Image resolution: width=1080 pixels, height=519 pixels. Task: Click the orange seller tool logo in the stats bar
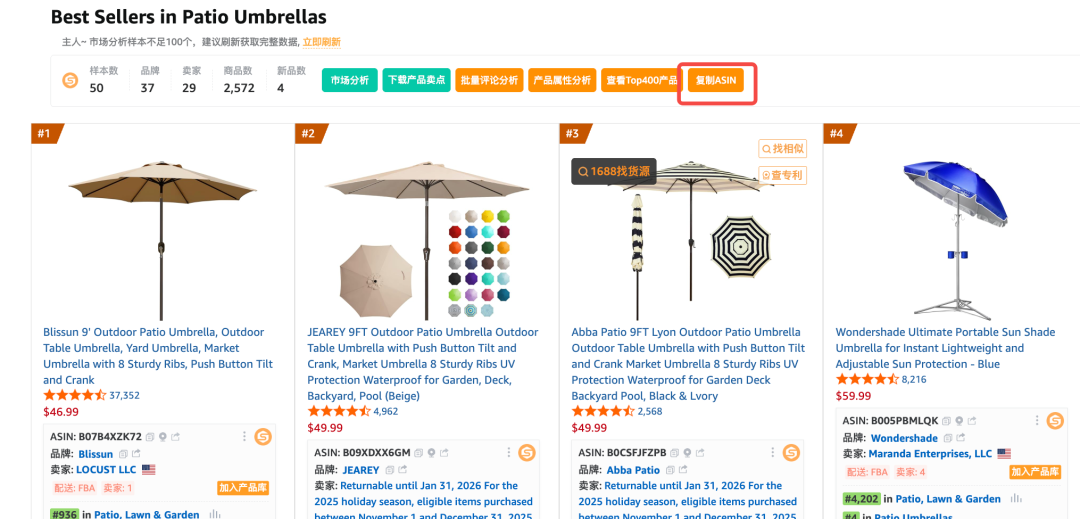pyautogui.click(x=70, y=80)
